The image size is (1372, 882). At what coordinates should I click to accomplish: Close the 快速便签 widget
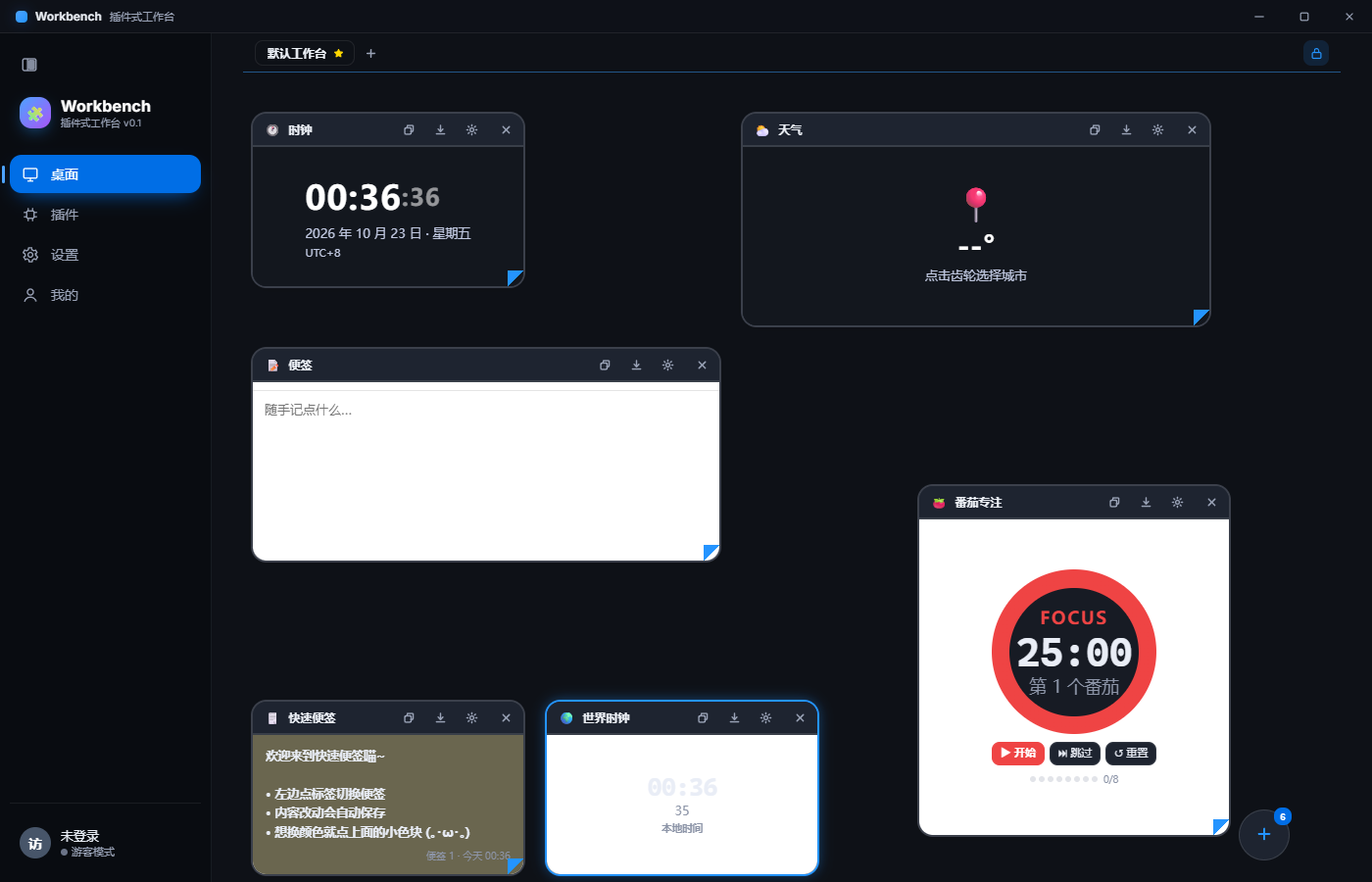point(506,718)
